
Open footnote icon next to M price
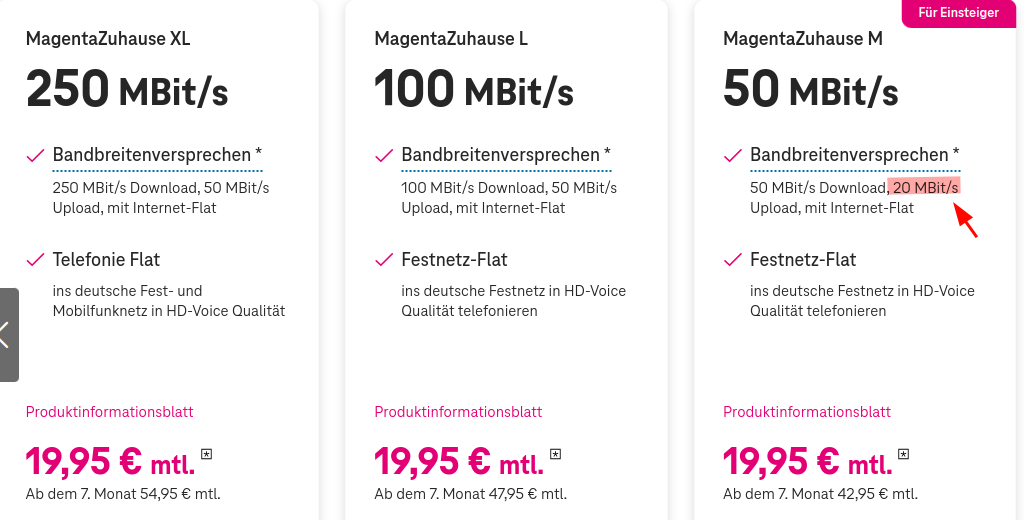click(x=904, y=453)
